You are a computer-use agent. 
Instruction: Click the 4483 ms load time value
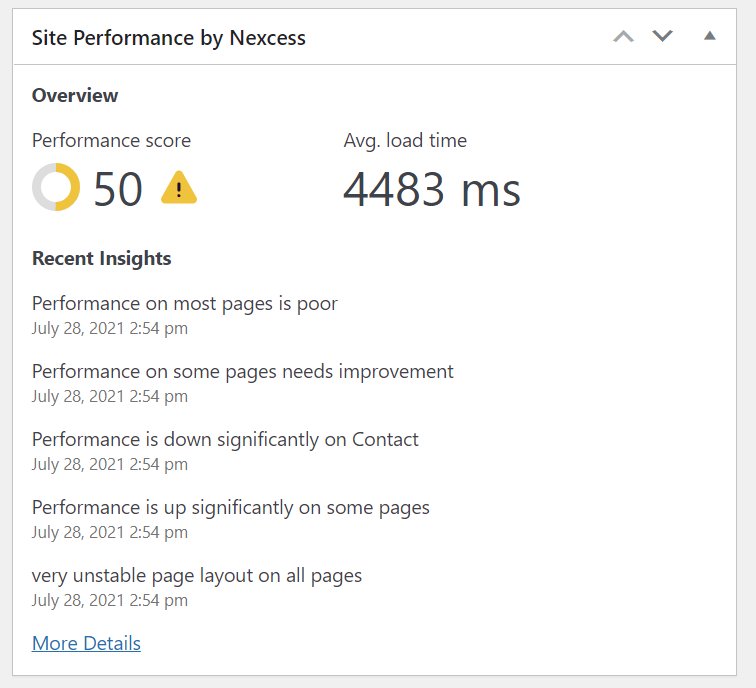click(432, 189)
